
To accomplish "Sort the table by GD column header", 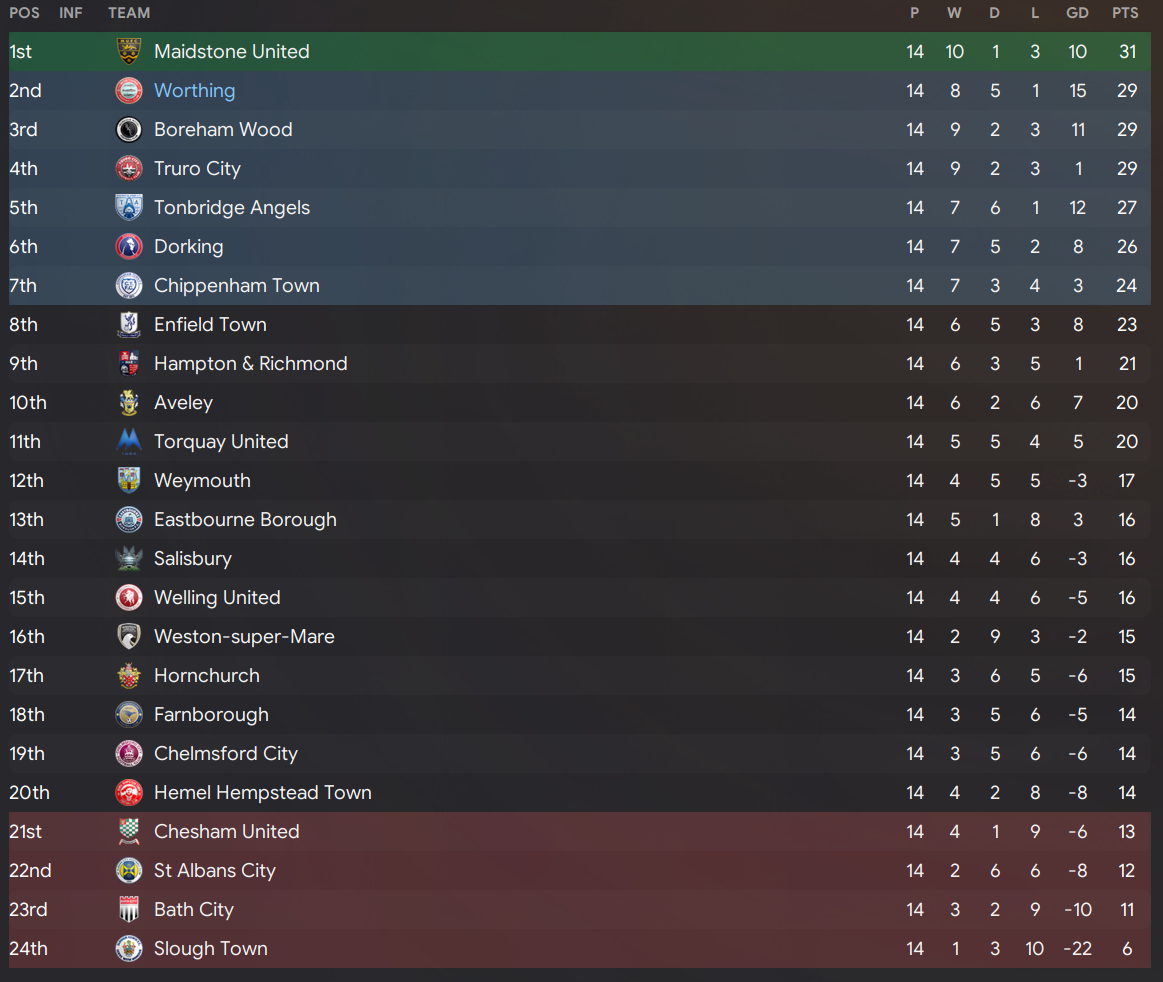I will [x=1077, y=13].
